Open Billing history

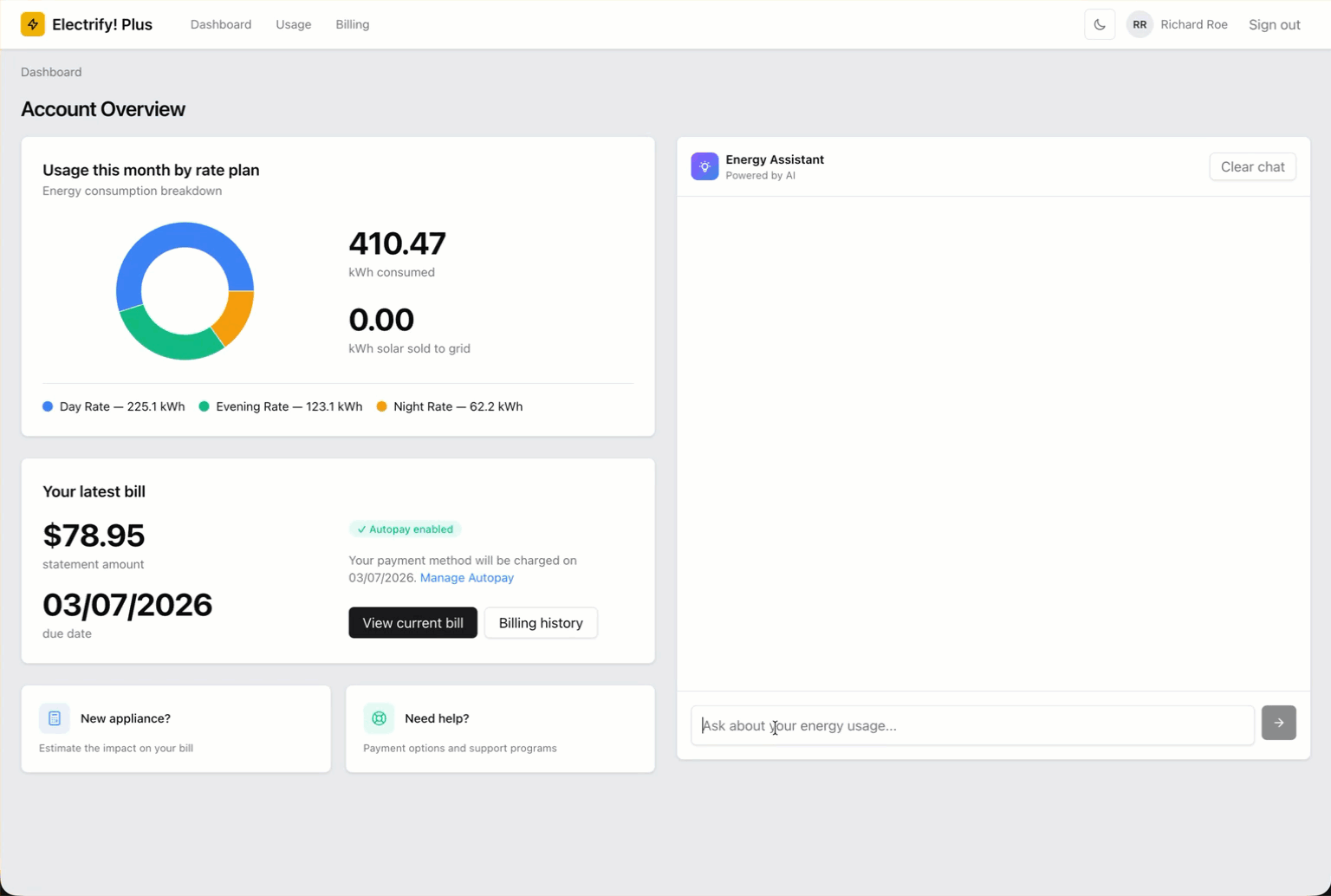tap(541, 623)
